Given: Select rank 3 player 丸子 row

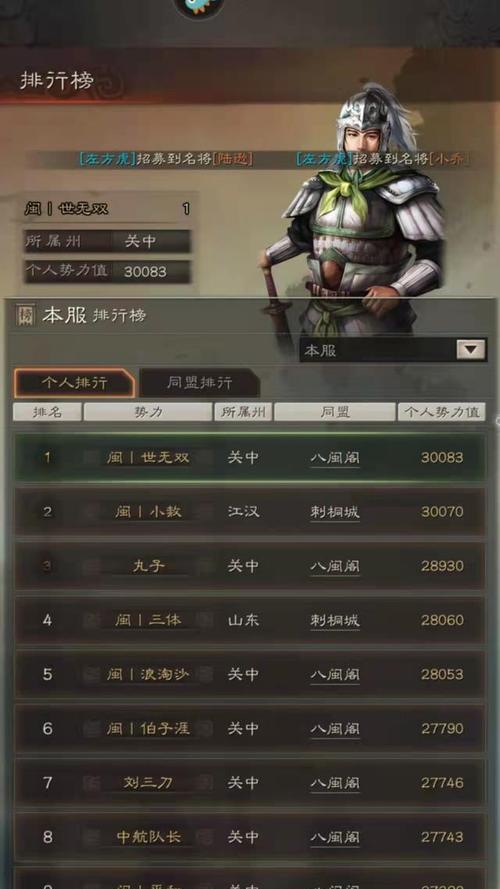Looking at the screenshot, I should click(x=249, y=566).
